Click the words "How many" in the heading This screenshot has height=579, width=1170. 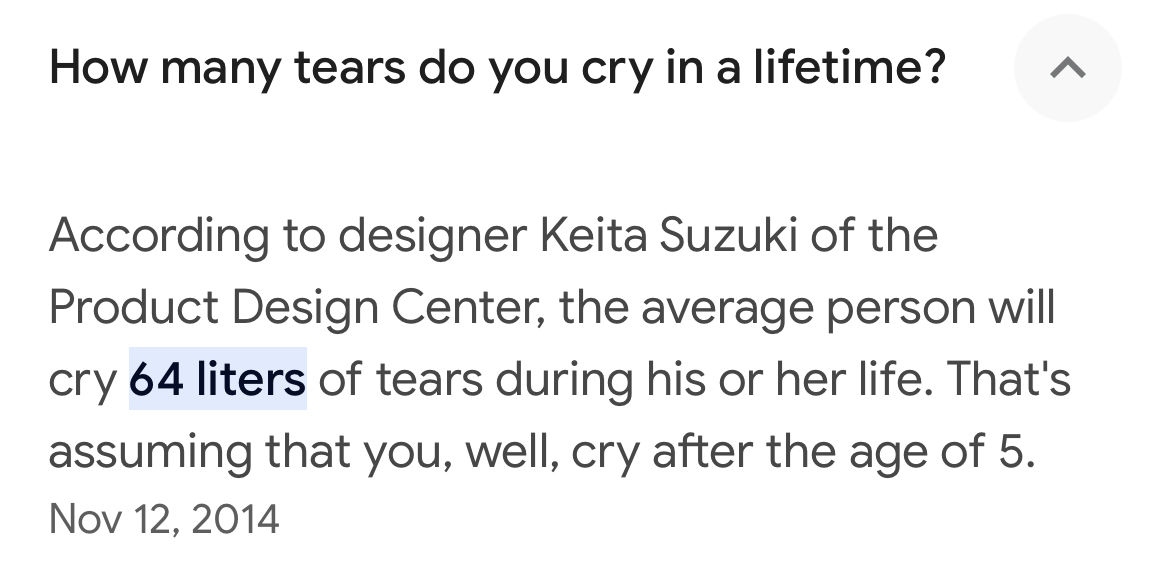click(166, 68)
